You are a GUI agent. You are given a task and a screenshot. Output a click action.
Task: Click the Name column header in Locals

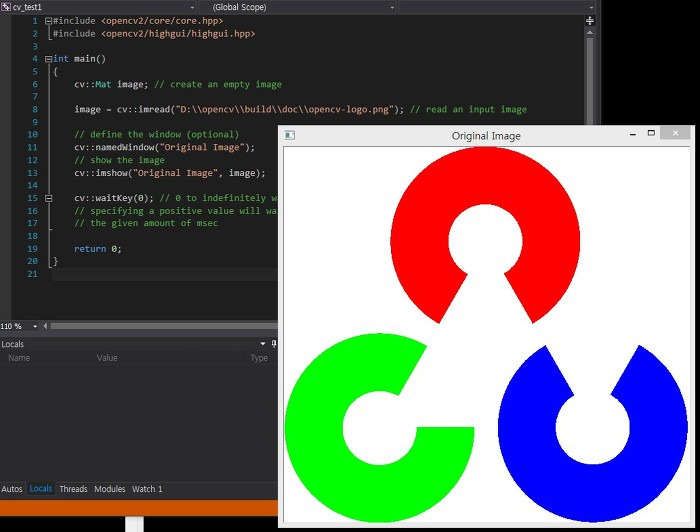click(19, 358)
